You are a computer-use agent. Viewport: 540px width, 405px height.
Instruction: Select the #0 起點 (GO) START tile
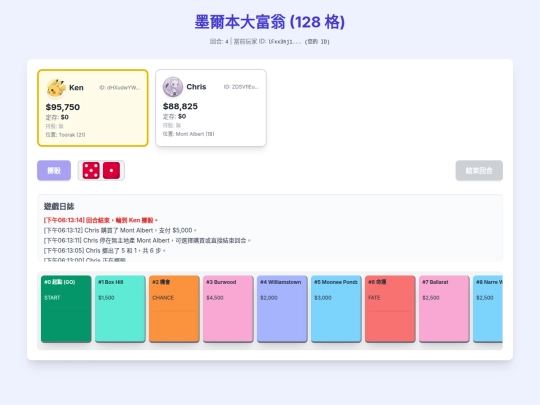pyautogui.click(x=66, y=309)
